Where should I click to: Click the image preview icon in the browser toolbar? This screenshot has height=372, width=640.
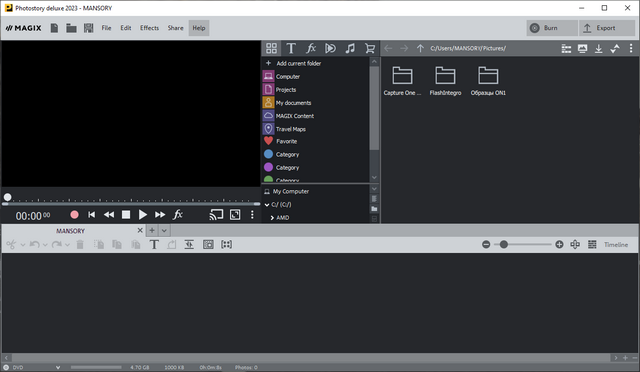(582, 49)
